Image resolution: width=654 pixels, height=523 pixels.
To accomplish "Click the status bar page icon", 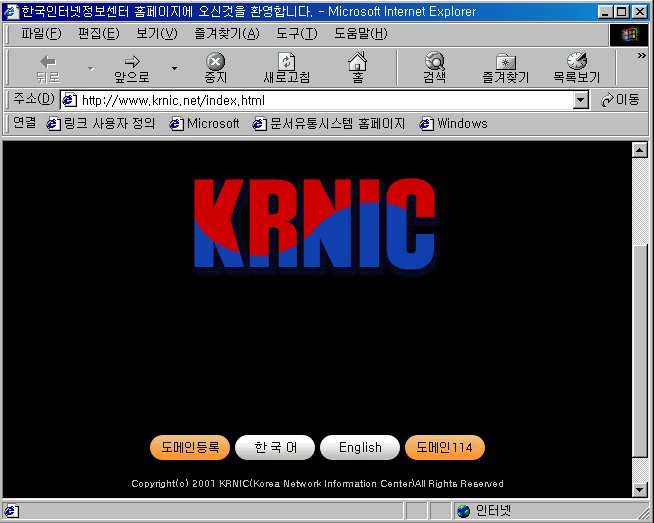I will tap(11, 511).
